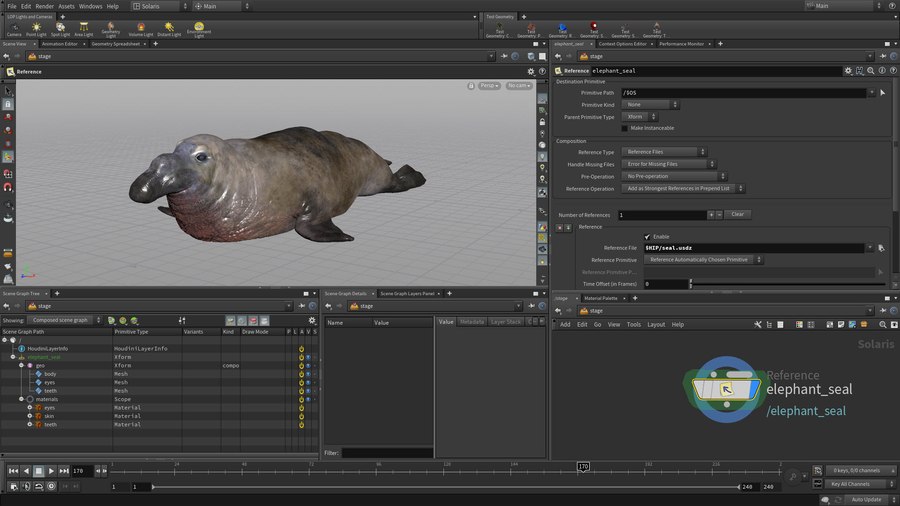Open the Handle Missing Files dropdown
This screenshot has height=506, width=900.
[x=669, y=164]
